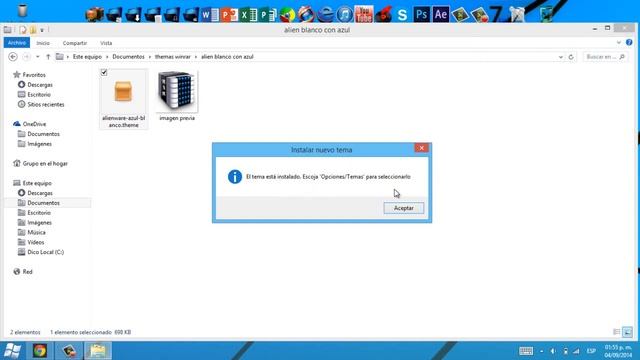Select Grupo en el hogar
Screen dimensions: 640x360
pyautogui.click(x=45, y=163)
